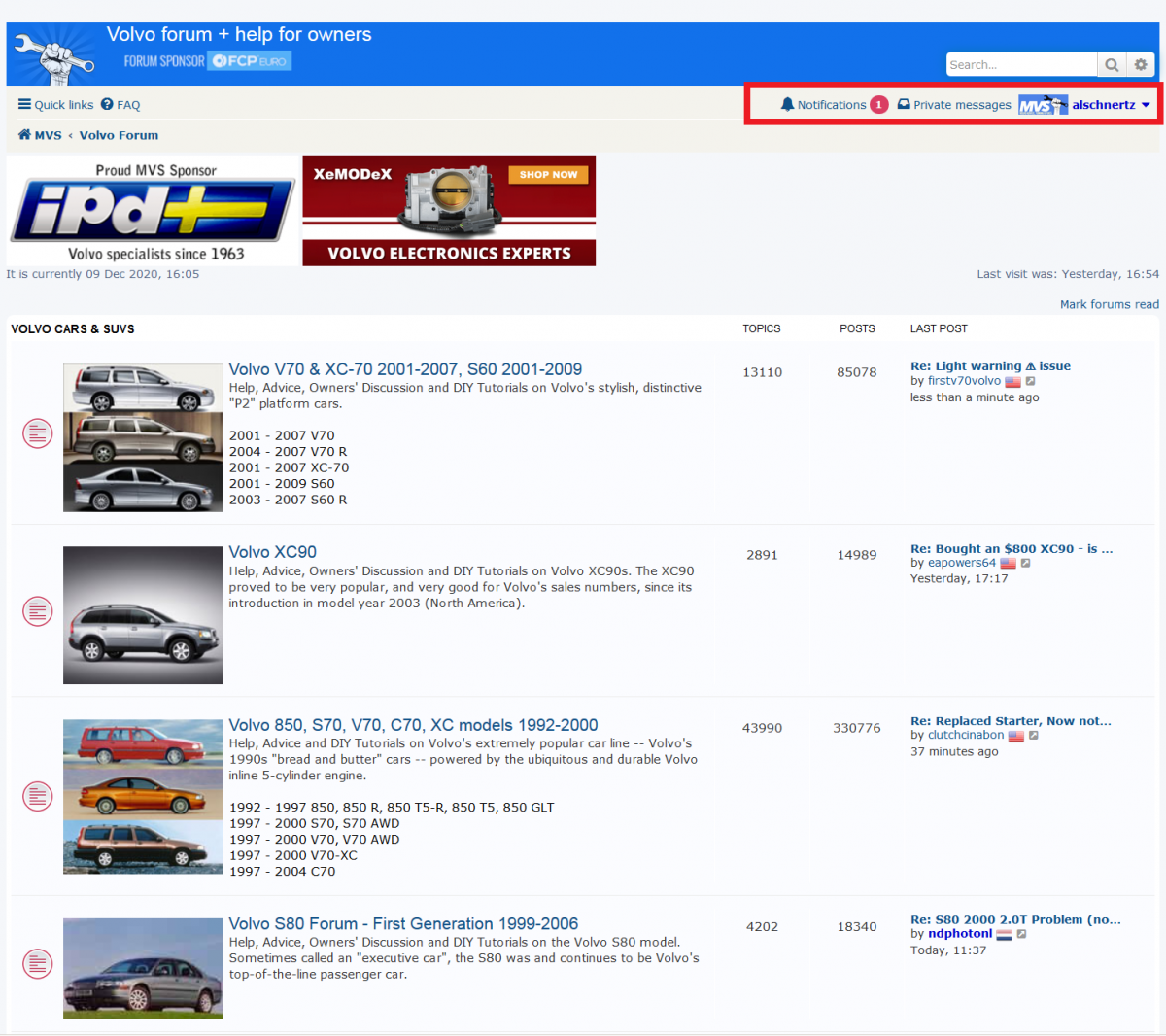Open the Notifications bell icon
This screenshot has height=1036, width=1166.
click(x=787, y=104)
